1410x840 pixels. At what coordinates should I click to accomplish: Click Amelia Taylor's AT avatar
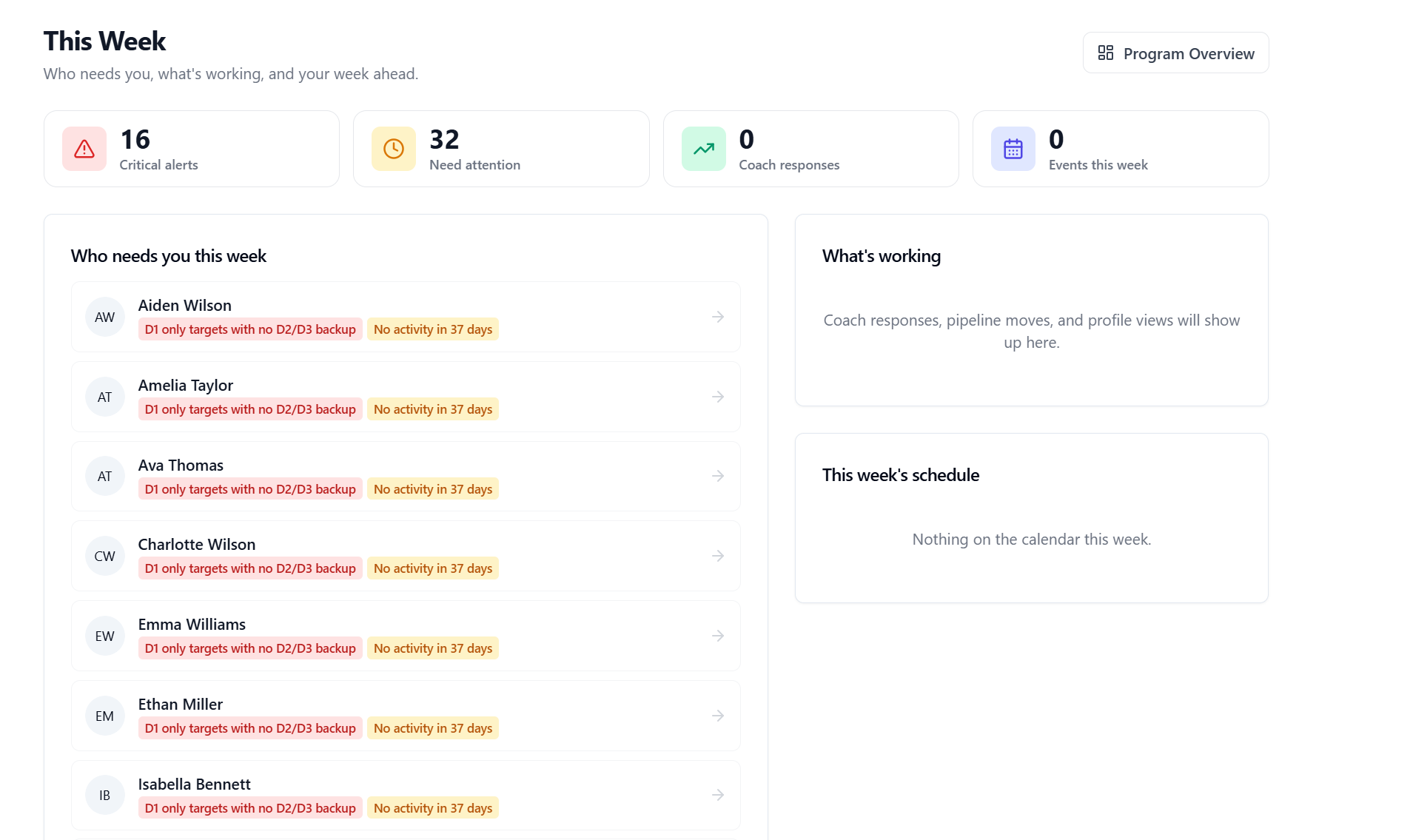pos(105,397)
